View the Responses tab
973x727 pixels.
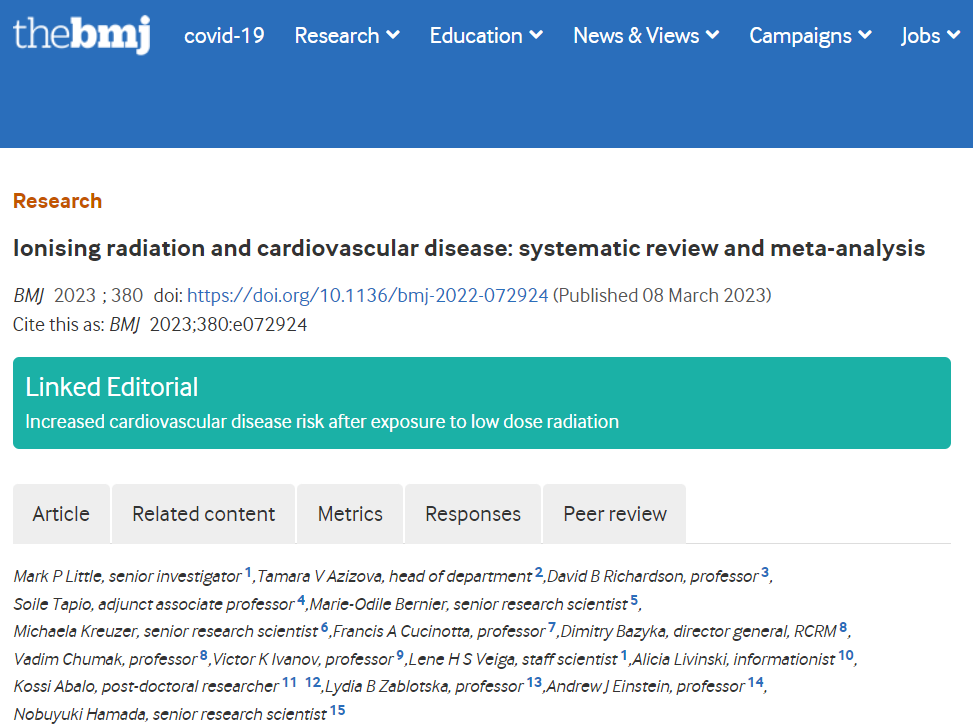tap(473, 514)
